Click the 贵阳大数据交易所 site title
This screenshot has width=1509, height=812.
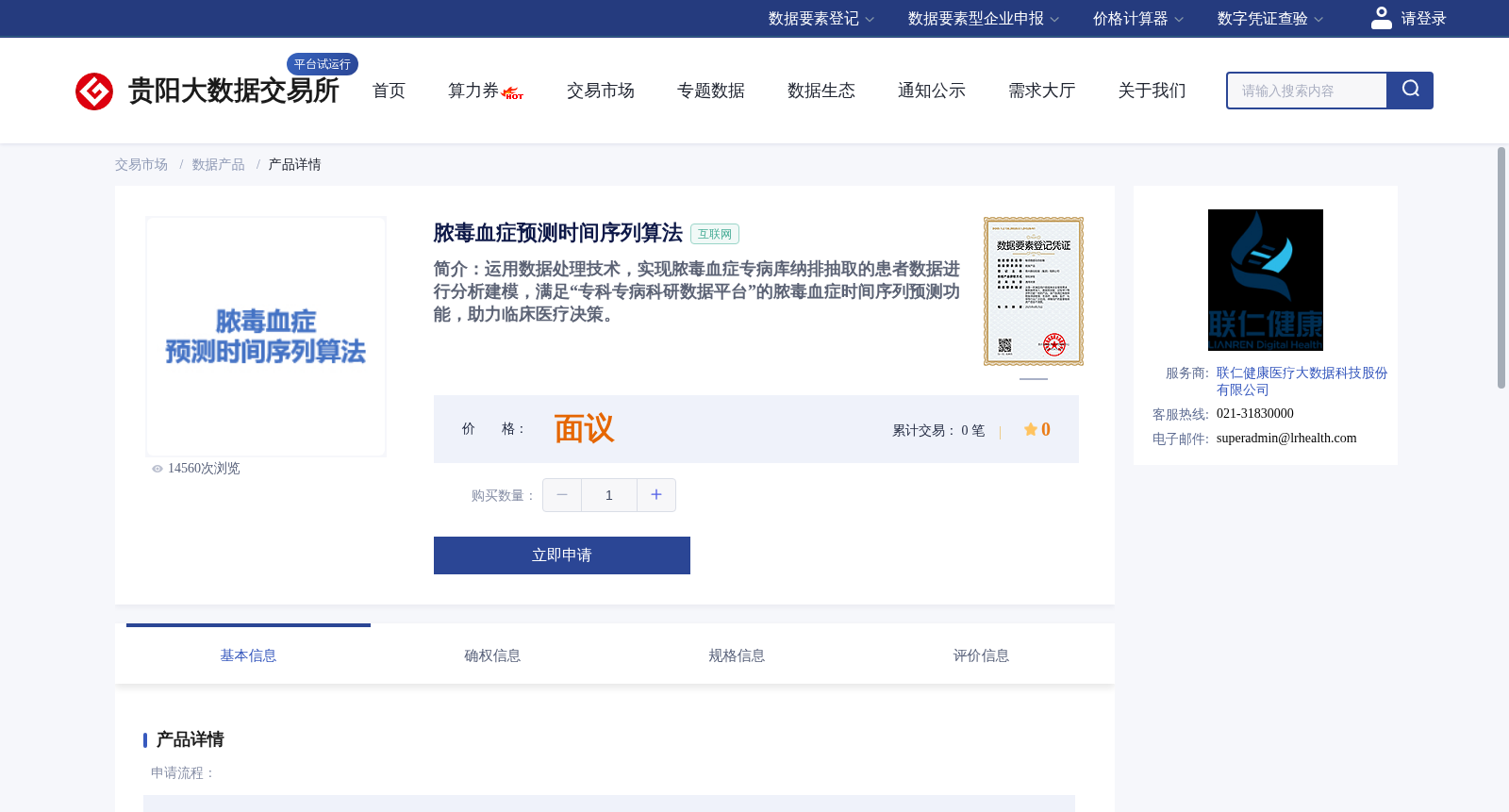pos(233,91)
